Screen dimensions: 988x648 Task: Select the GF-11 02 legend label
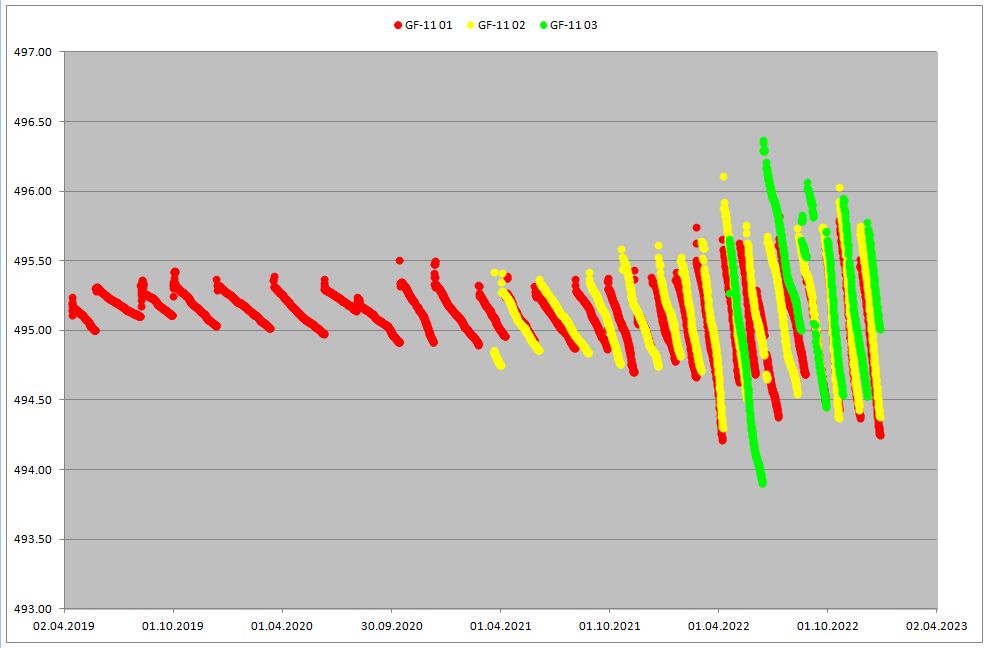click(501, 25)
